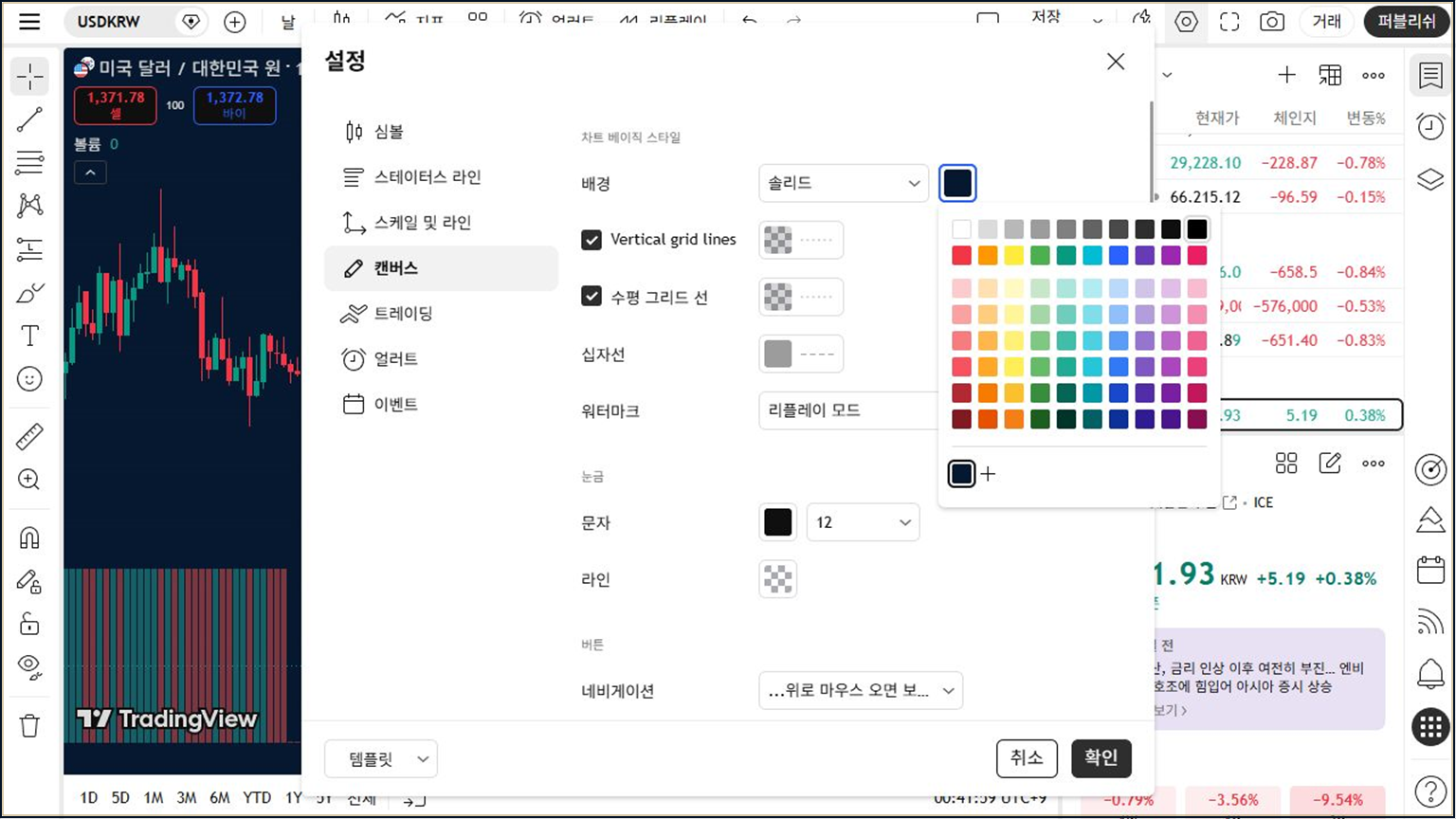Screen dimensions: 1456x819
Task: Click the 거래 trade button
Action: (x=1326, y=22)
